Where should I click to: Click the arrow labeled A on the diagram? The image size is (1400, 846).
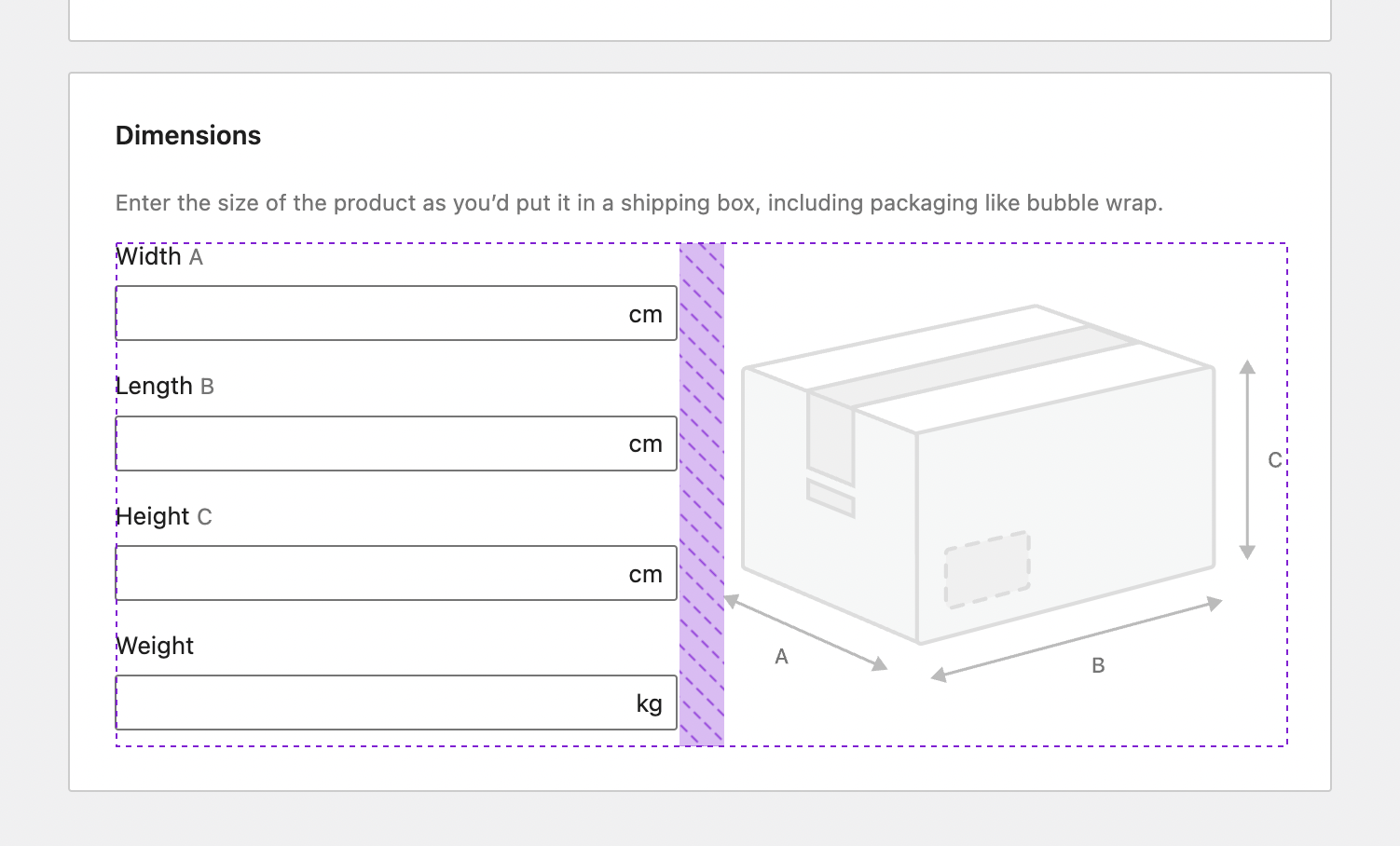[x=807, y=632]
